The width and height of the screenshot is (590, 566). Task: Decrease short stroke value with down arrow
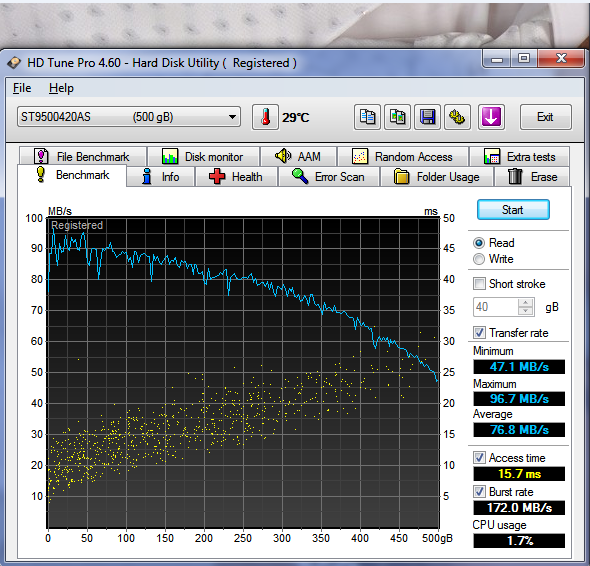[x=526, y=311]
